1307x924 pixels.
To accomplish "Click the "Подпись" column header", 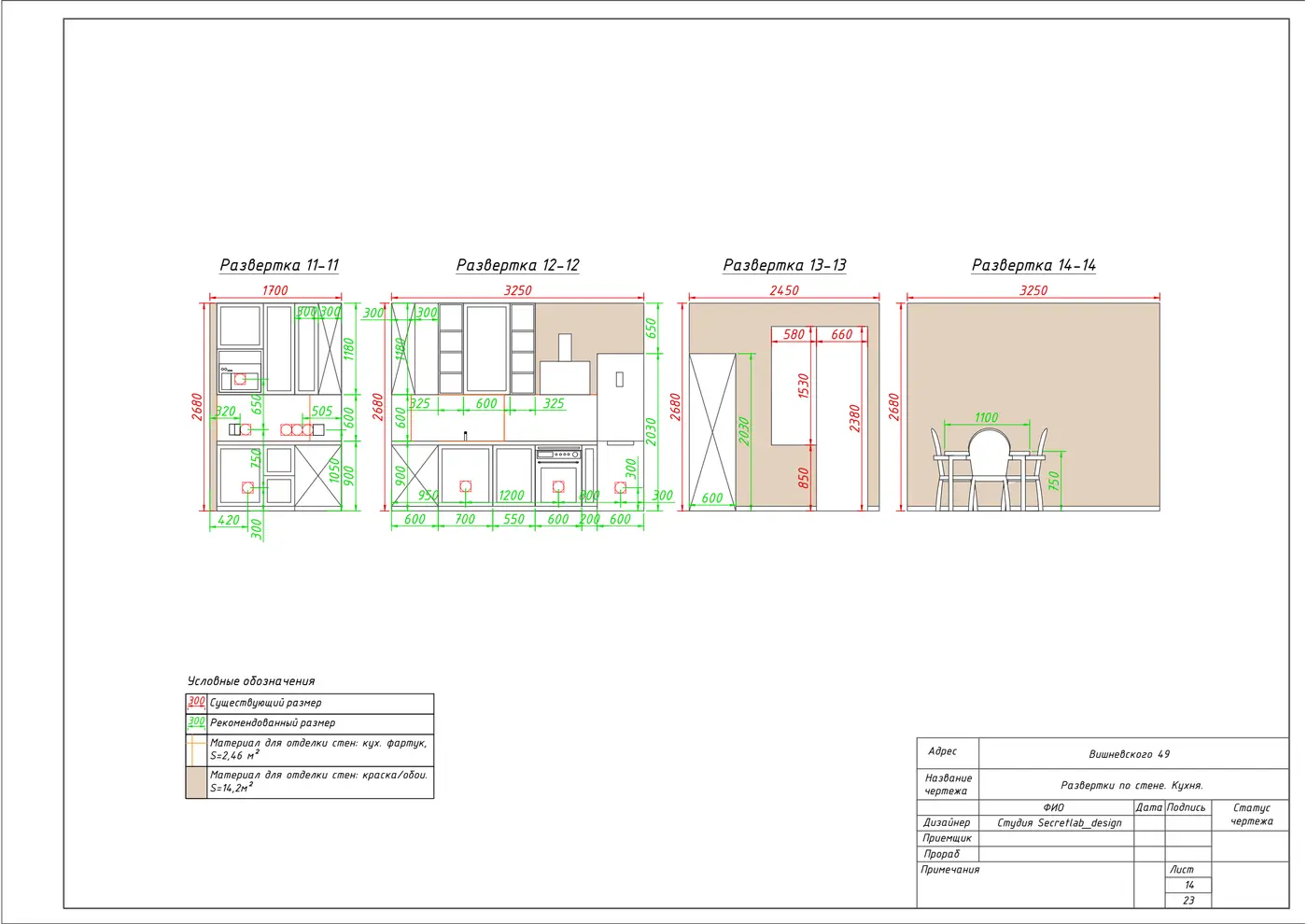I will pos(1187,807).
